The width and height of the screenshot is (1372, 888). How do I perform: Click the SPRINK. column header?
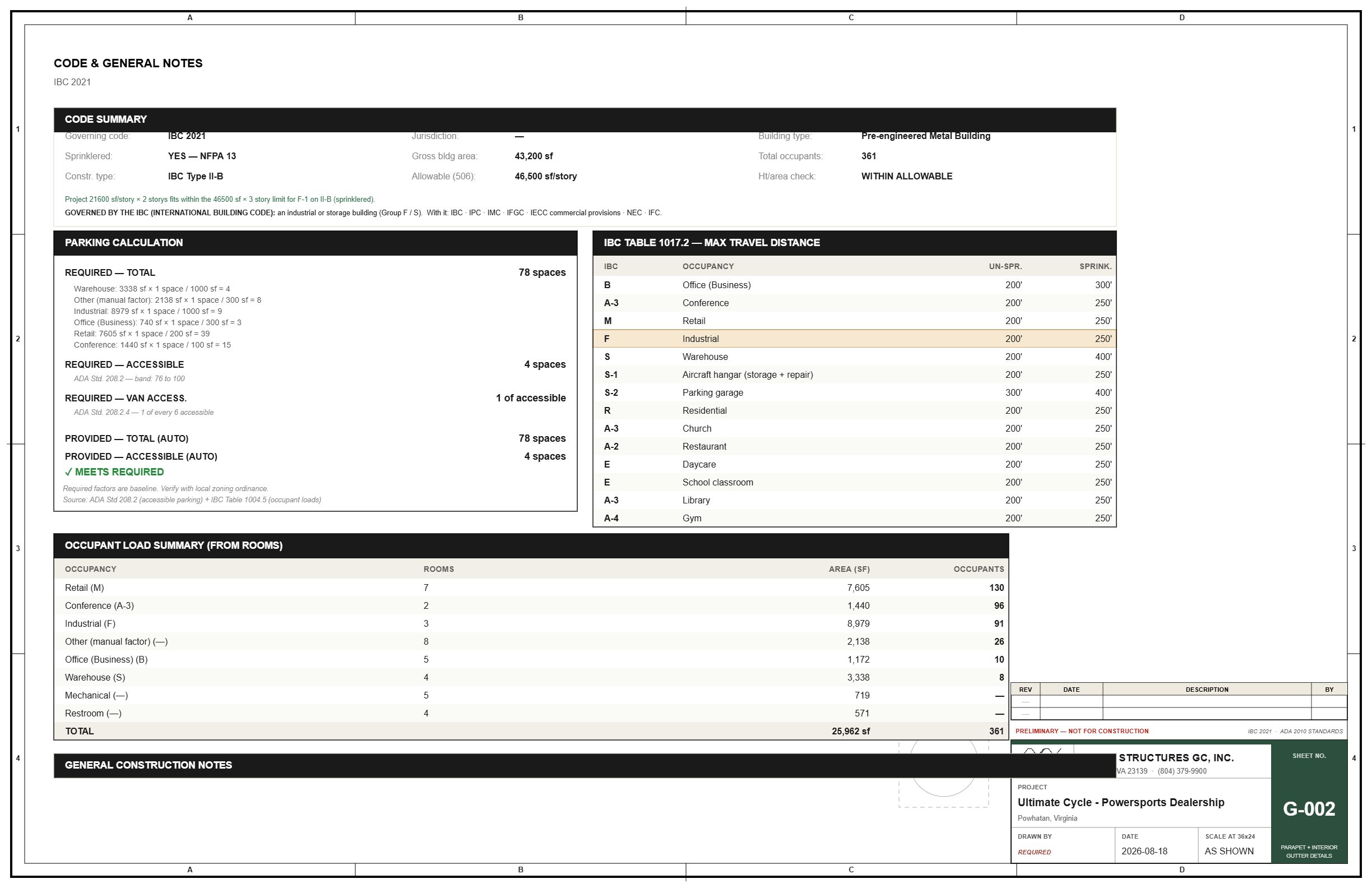pos(1095,266)
